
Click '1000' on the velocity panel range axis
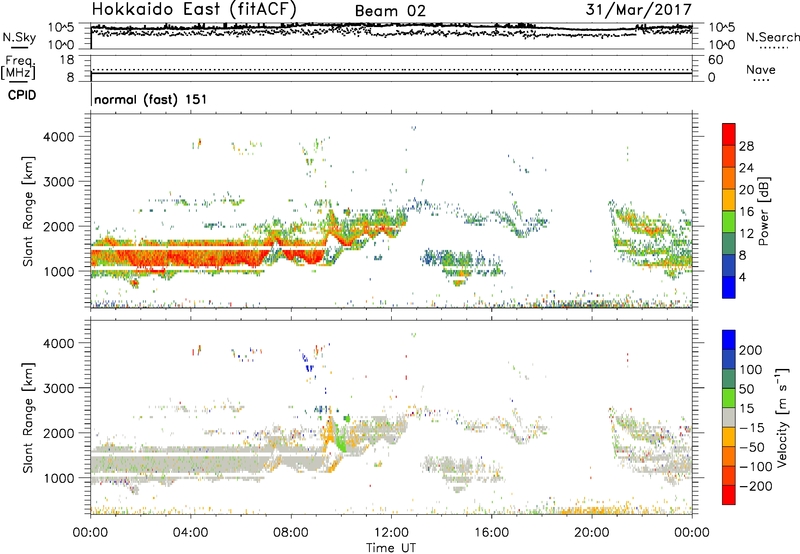59,478
